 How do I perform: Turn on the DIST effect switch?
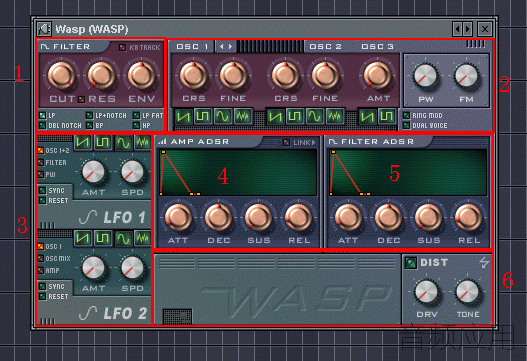coord(411,263)
